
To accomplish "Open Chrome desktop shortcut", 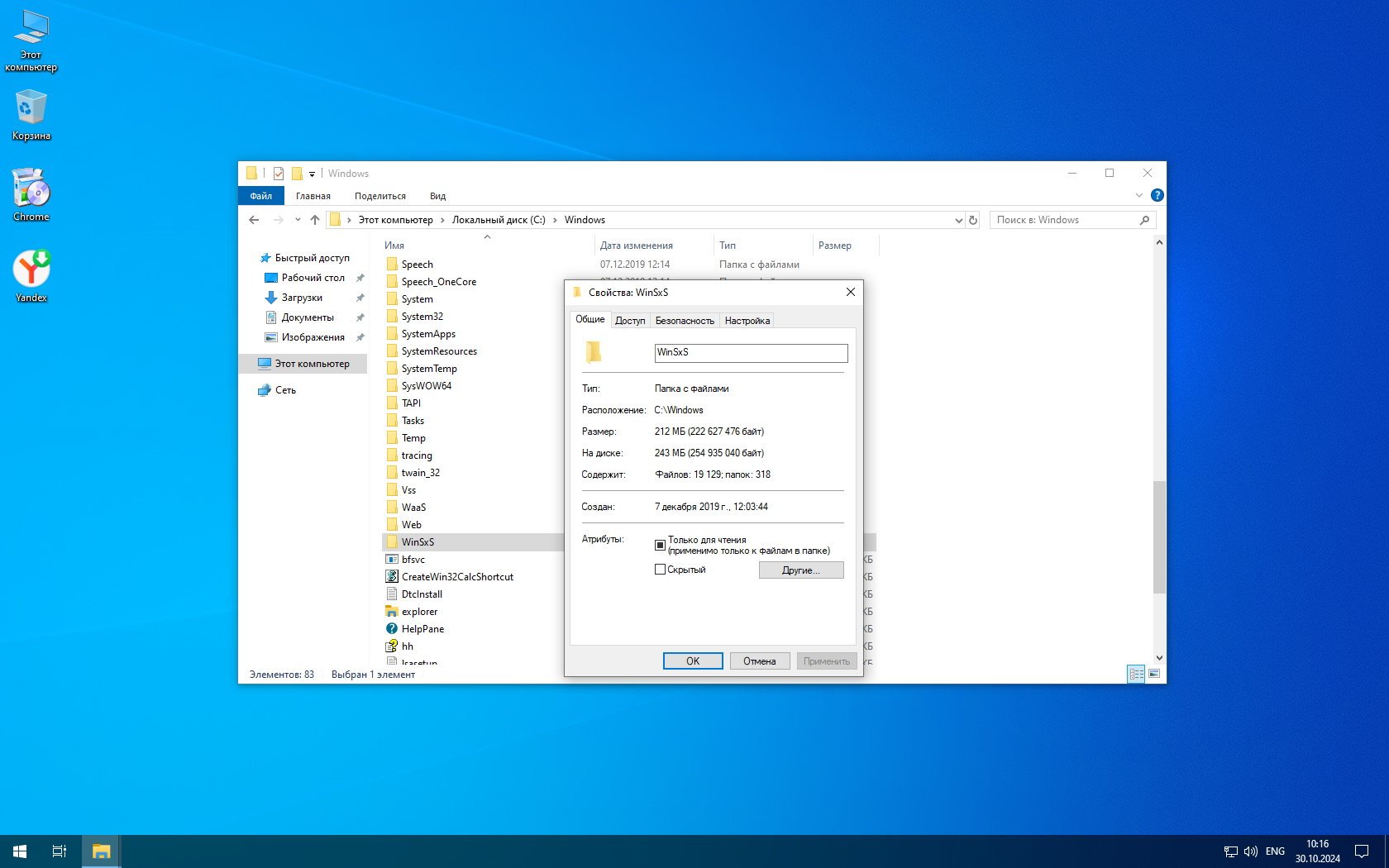I will (x=31, y=195).
